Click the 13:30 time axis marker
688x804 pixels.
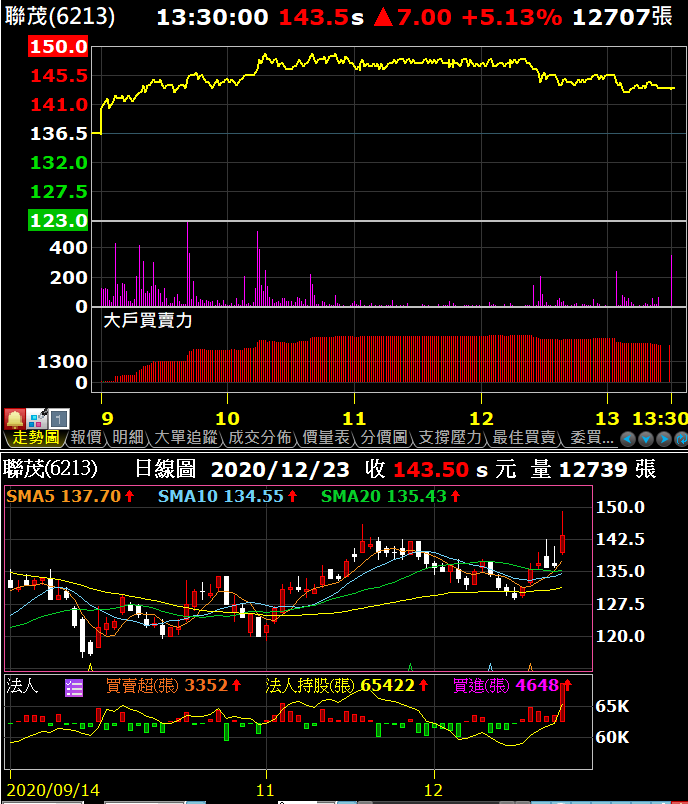(x=660, y=418)
